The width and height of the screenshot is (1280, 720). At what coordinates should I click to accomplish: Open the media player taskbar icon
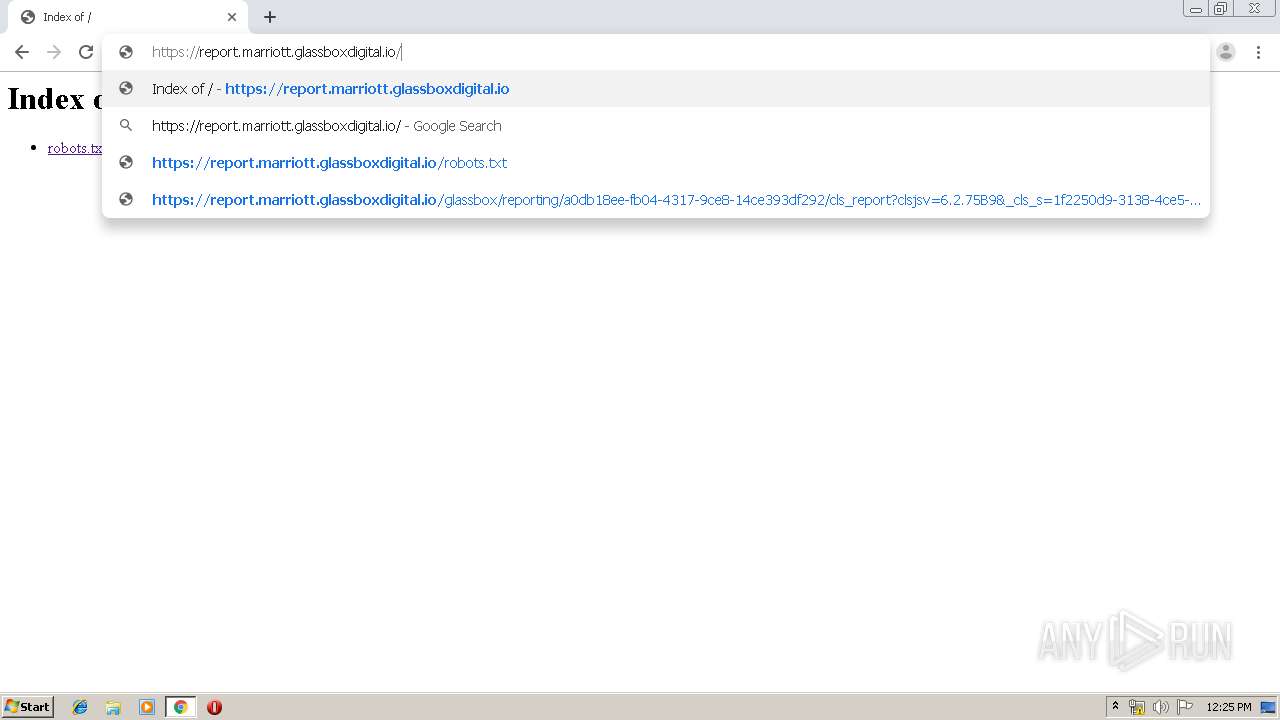[147, 707]
